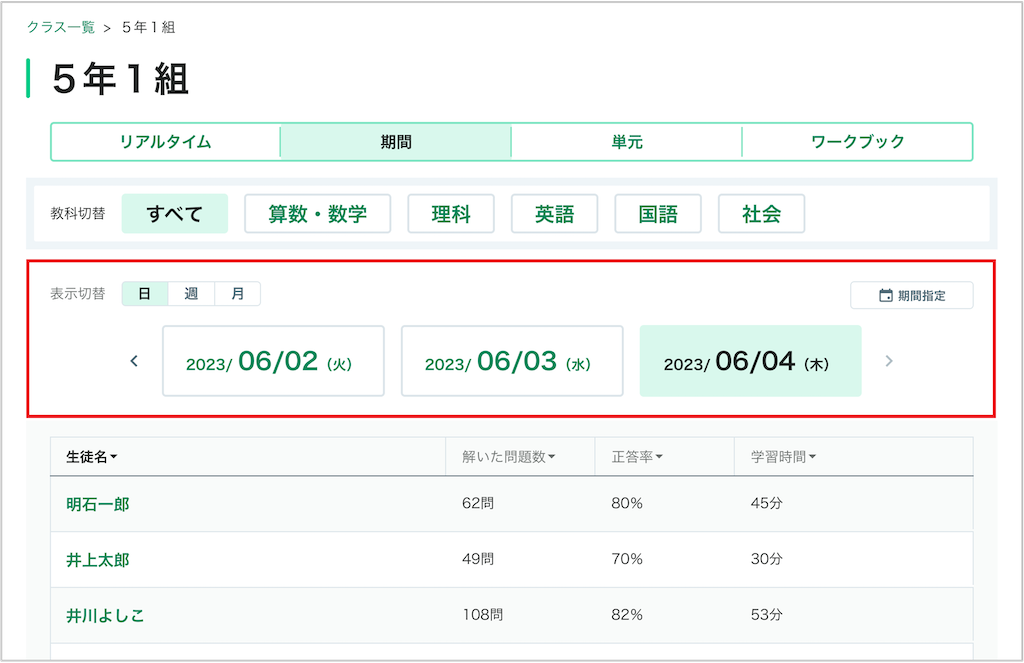Filter by 算数・数学 subject
The height and width of the screenshot is (663, 1024).
(317, 214)
